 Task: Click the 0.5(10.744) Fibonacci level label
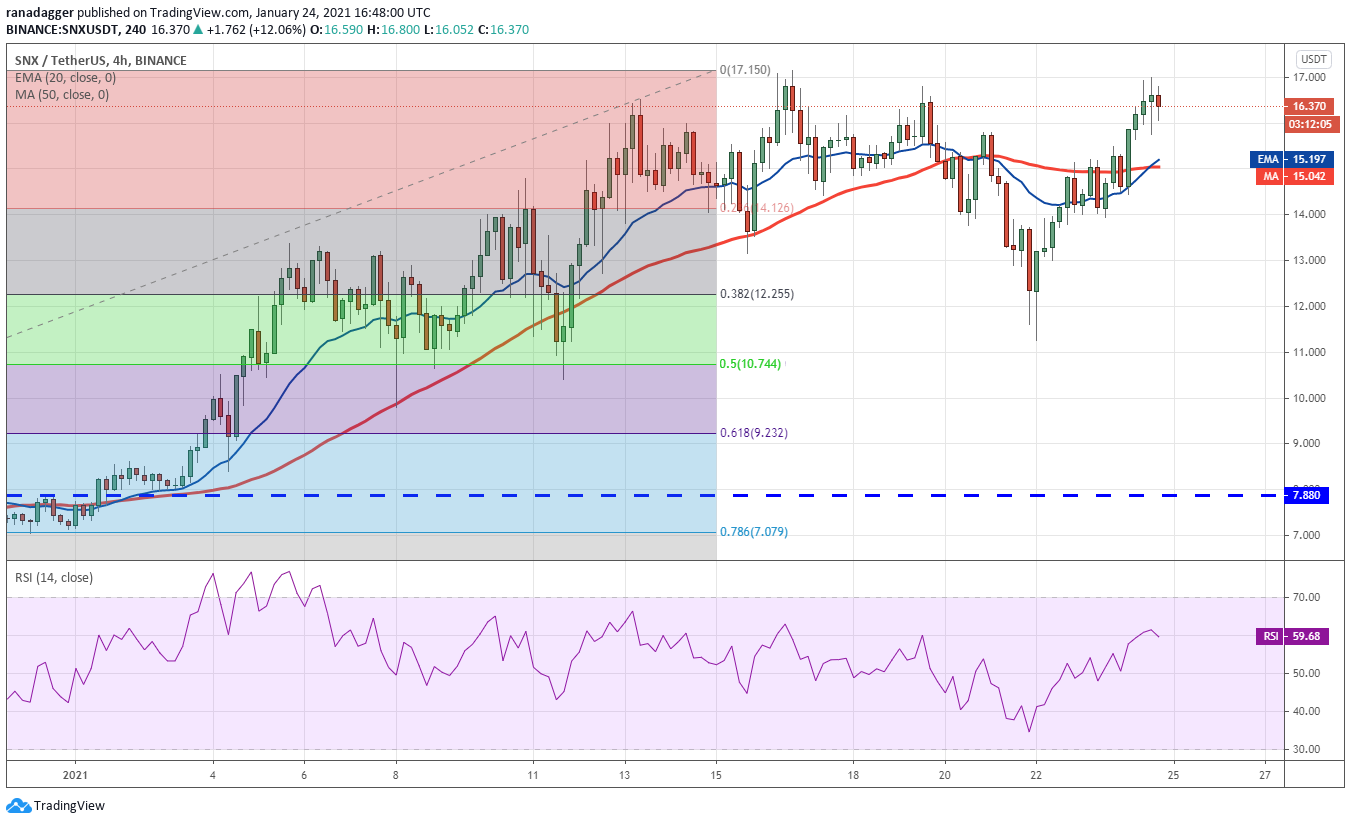click(752, 364)
